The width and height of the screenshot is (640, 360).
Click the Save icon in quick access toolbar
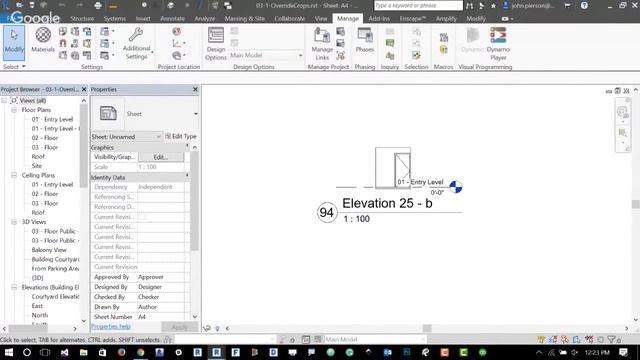[x=31, y=6]
